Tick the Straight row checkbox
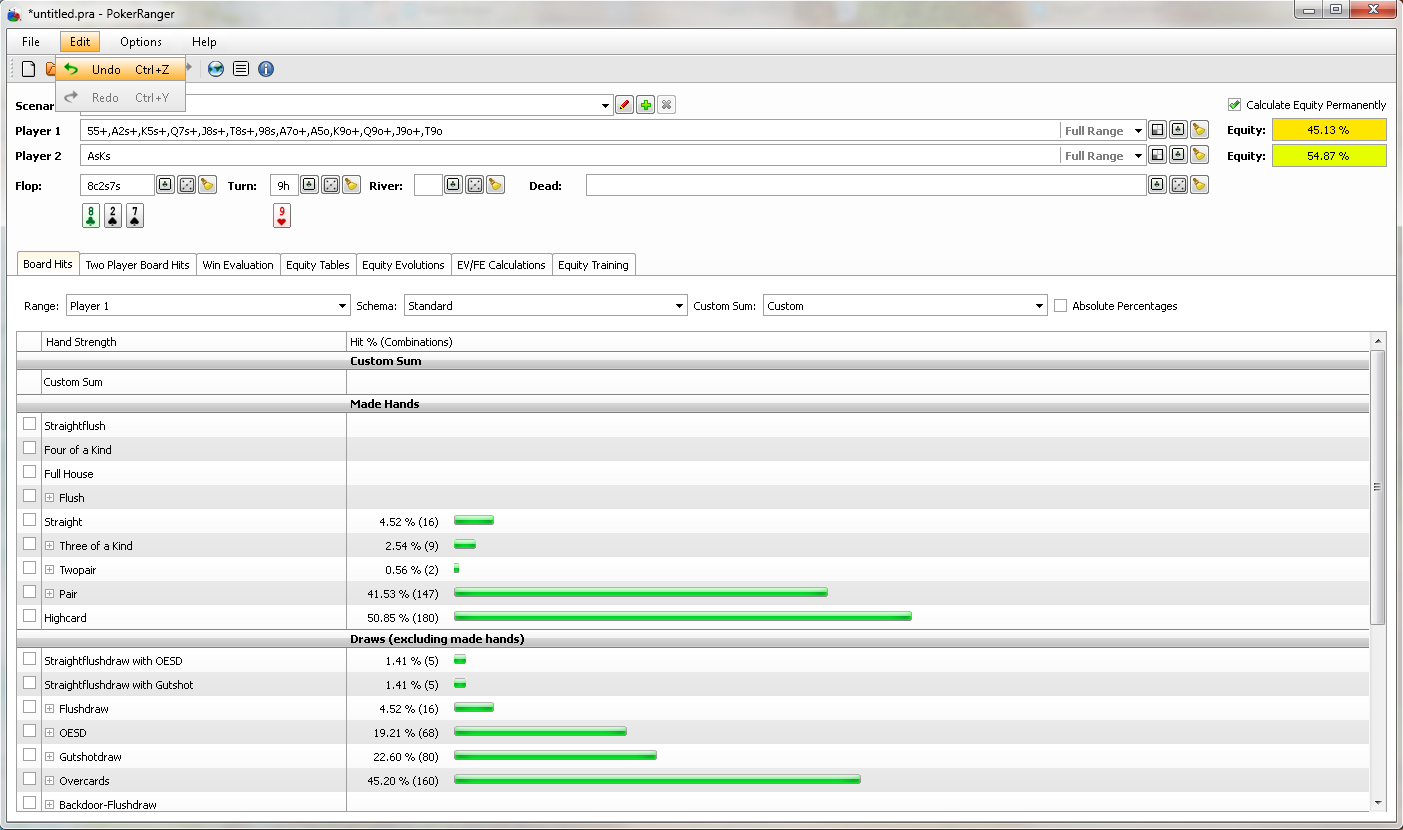Image resolution: width=1403 pixels, height=830 pixels. click(29, 520)
